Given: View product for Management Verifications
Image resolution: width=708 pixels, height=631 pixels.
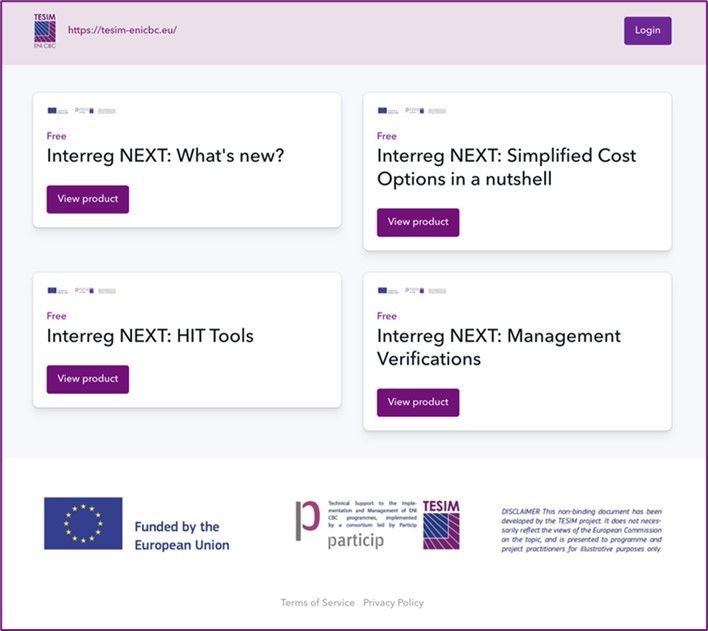Looking at the screenshot, I should (x=417, y=402).
